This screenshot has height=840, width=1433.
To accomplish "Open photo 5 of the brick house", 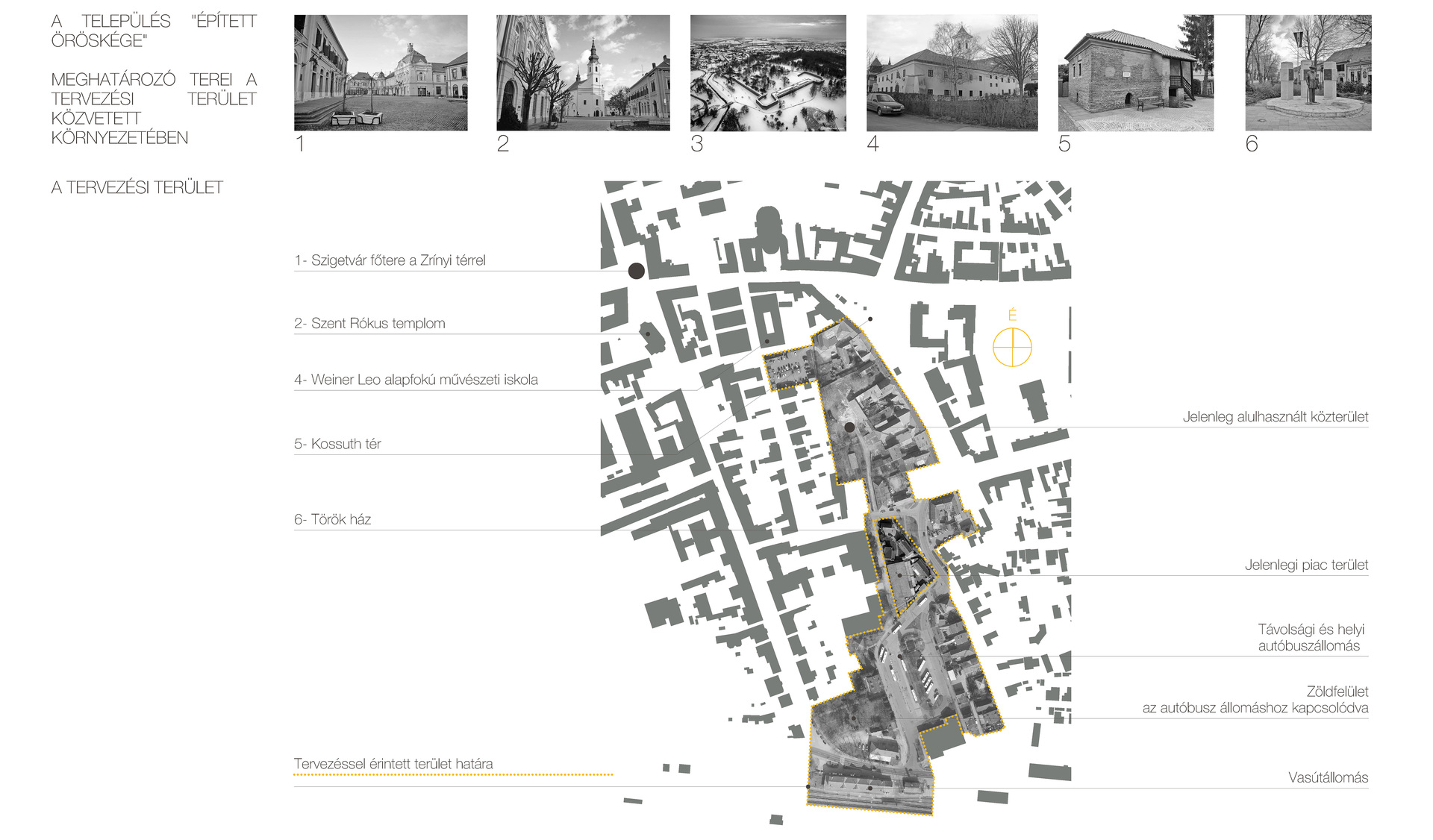I will point(1136,73).
